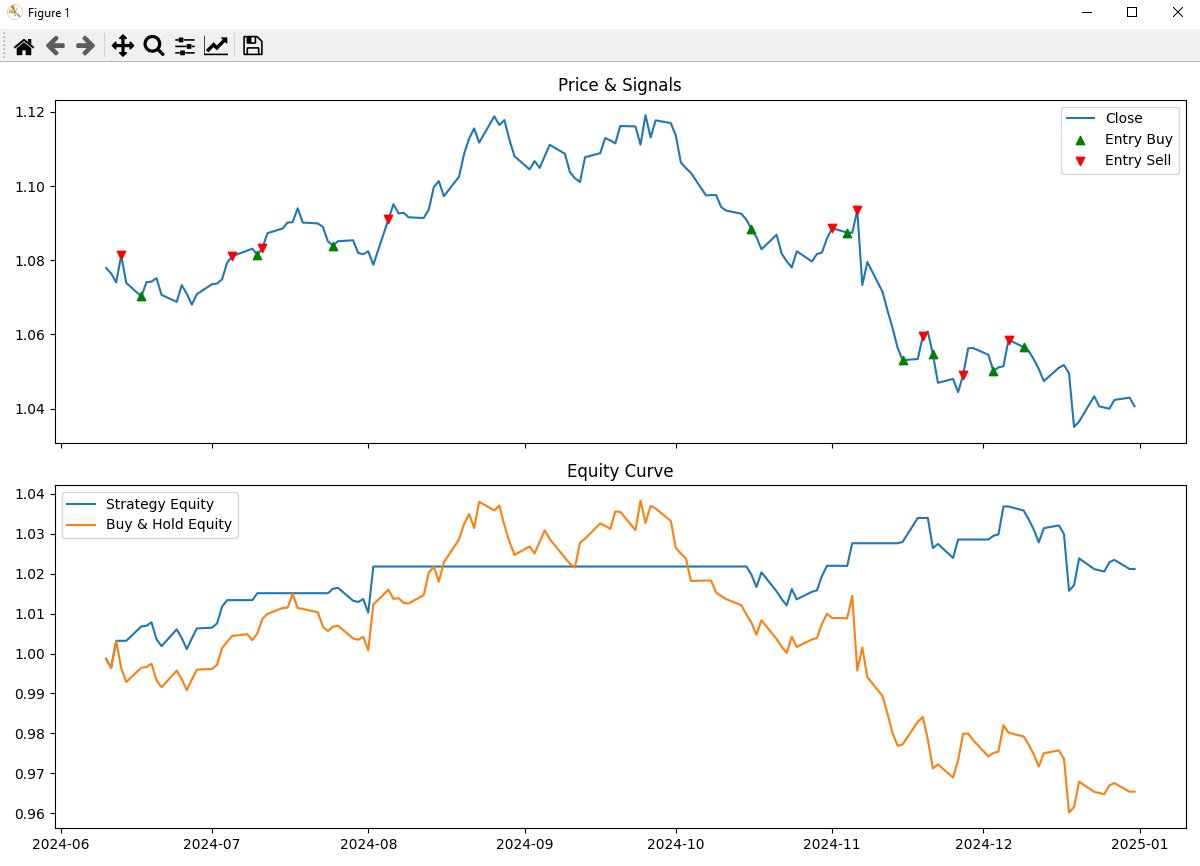The image size is (1200, 866).
Task: Go forward to the next view
Action: point(86,46)
